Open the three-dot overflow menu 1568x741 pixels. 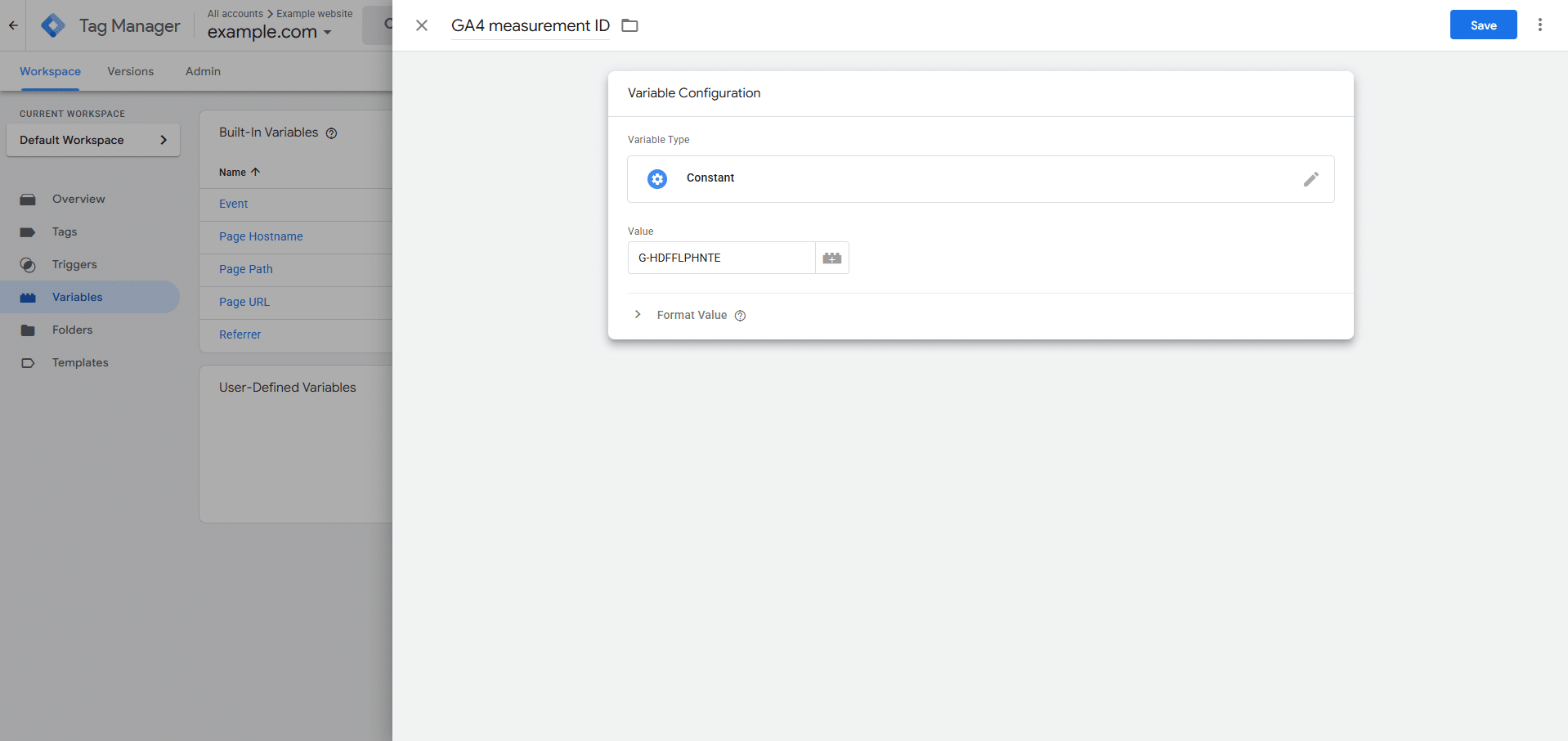pos(1540,25)
